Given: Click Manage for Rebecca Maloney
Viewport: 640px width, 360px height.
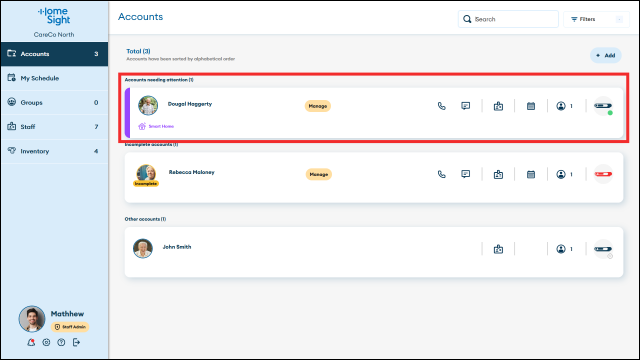Looking at the screenshot, I should (318, 174).
